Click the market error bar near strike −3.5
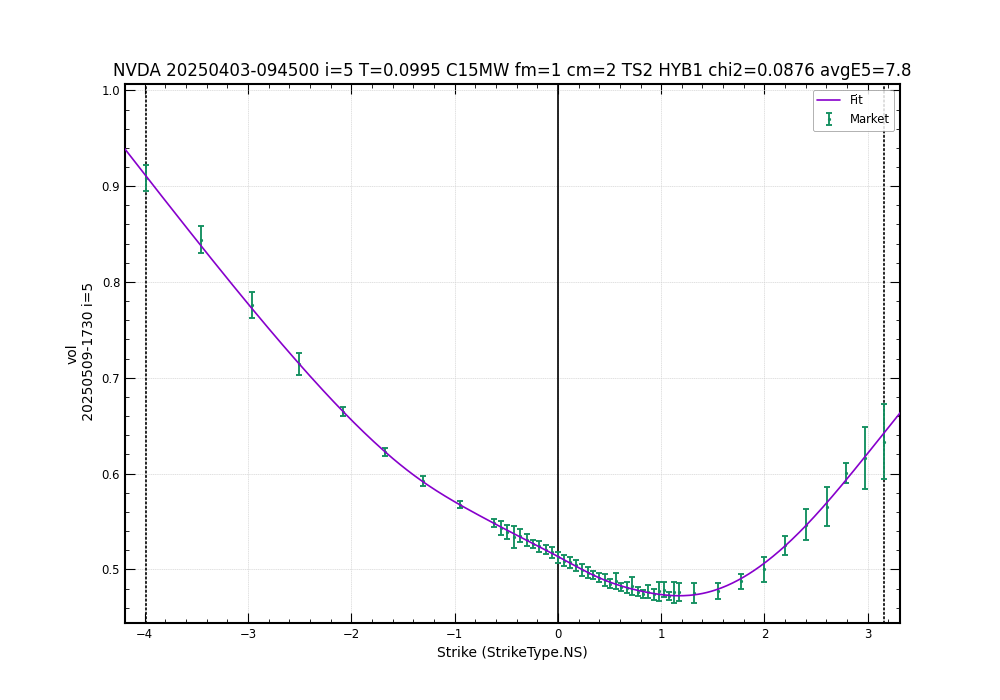The height and width of the screenshot is (700, 1000). pos(201,240)
